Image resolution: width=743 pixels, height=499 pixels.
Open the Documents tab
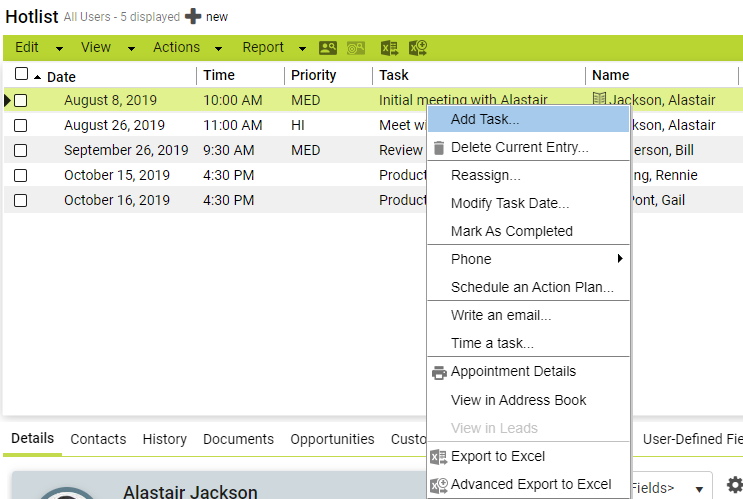[238, 439]
